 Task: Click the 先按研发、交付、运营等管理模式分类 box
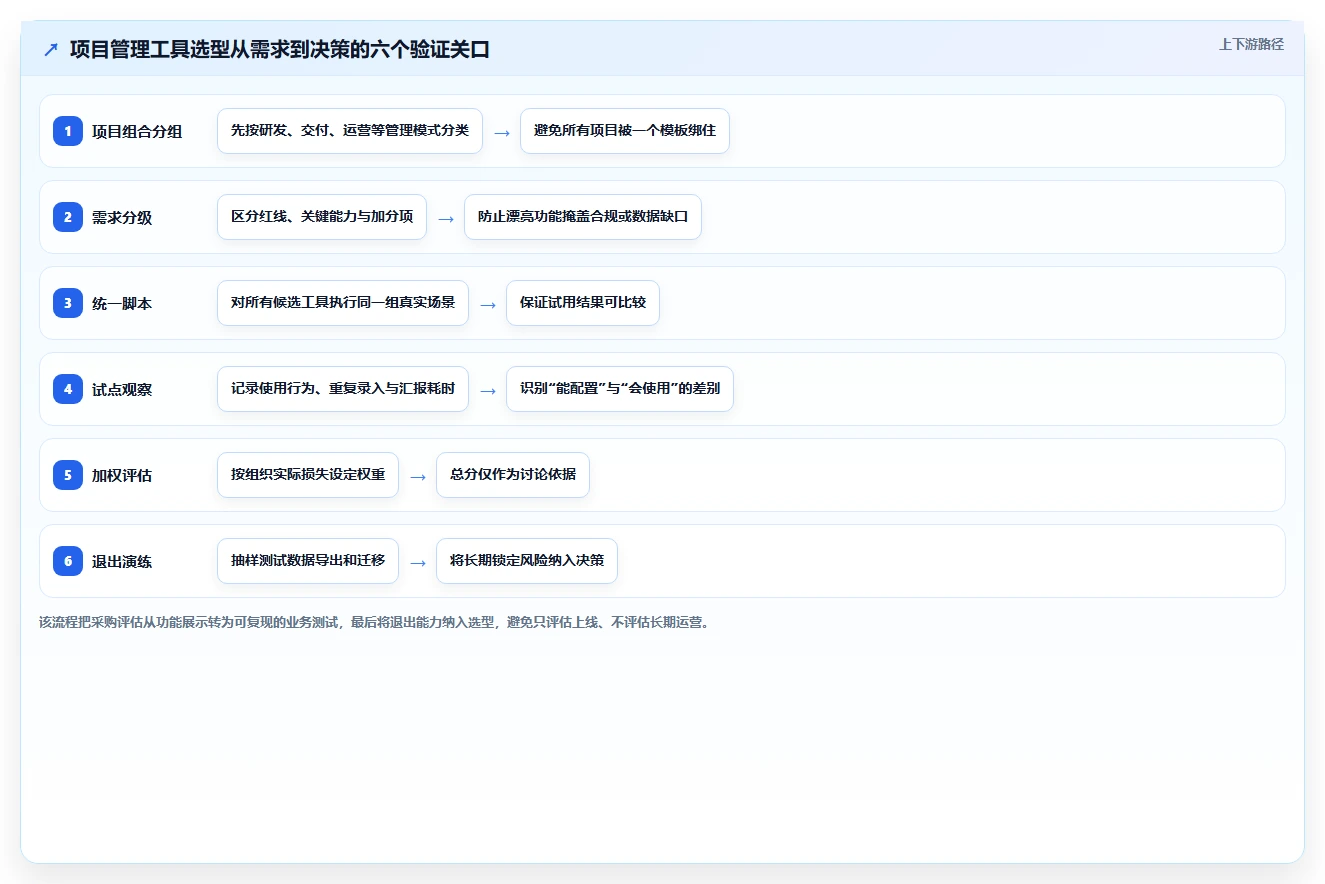[x=350, y=131]
